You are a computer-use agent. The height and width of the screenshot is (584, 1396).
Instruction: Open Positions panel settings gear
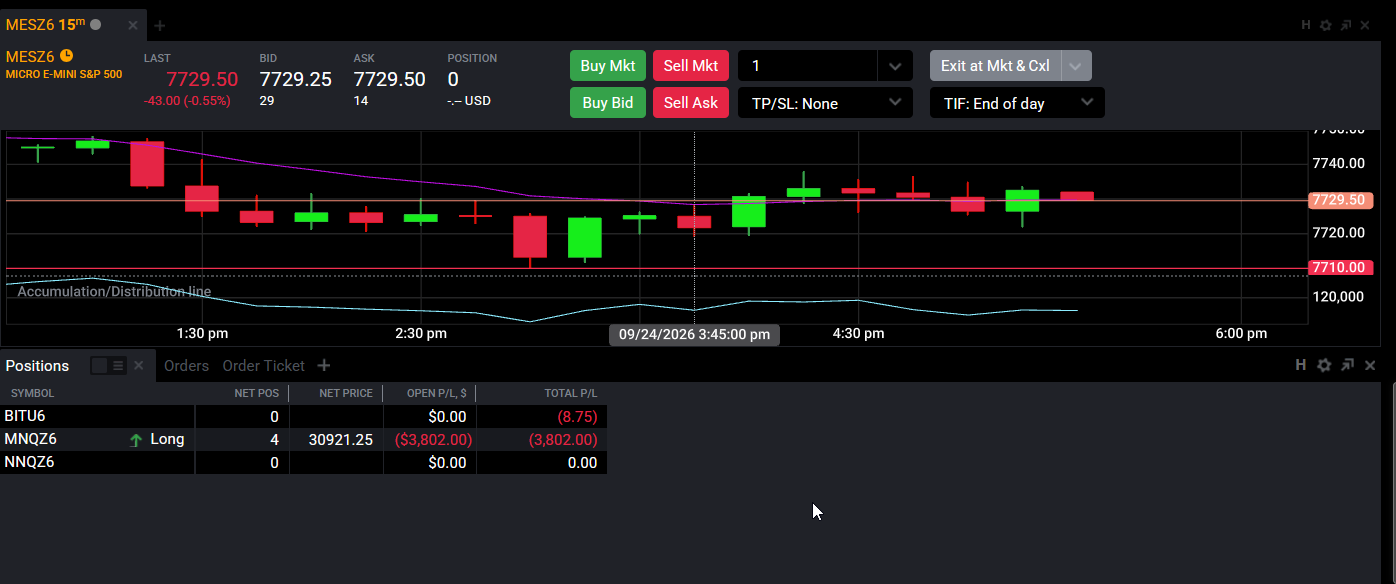(x=1324, y=365)
